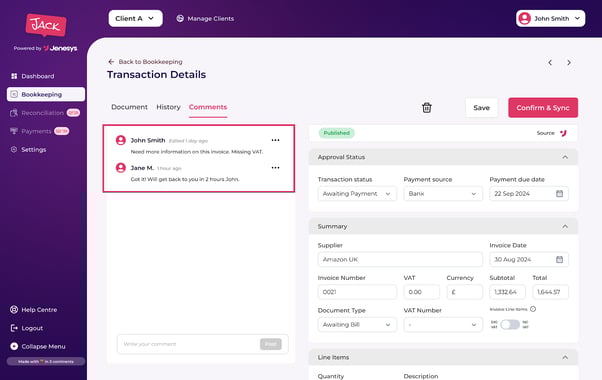Viewport: 602px width, 380px height.
Task: Open Settings from the sidebar
Action: click(x=28, y=150)
